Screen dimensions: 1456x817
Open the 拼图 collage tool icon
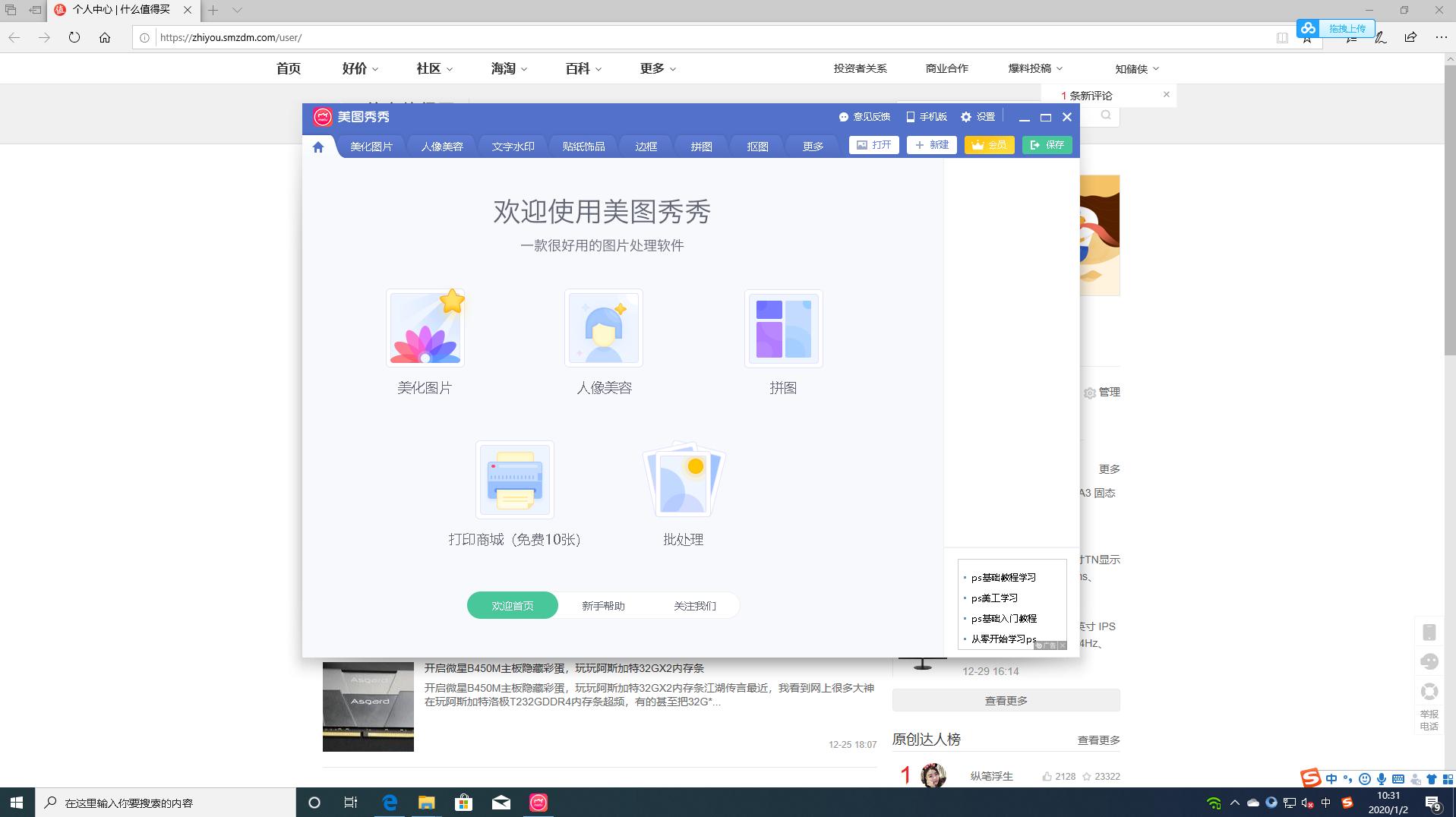click(x=783, y=328)
